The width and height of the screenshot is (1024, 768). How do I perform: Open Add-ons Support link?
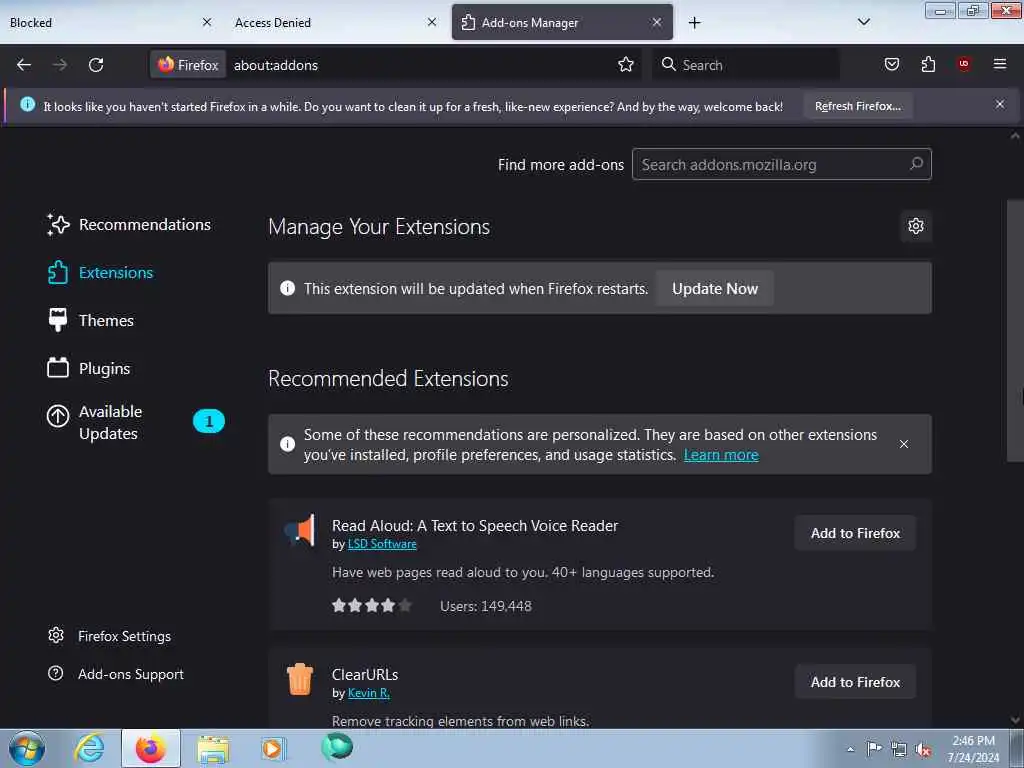116,674
